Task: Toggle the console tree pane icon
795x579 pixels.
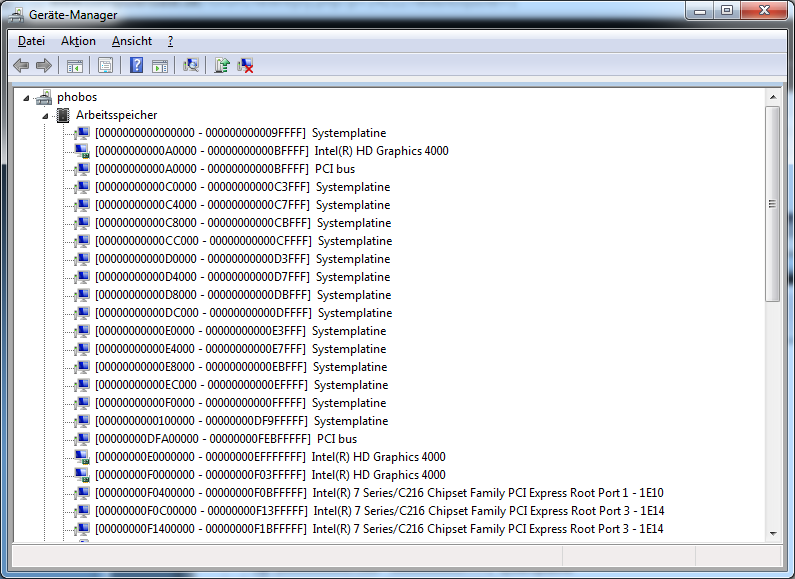Action: [x=75, y=65]
